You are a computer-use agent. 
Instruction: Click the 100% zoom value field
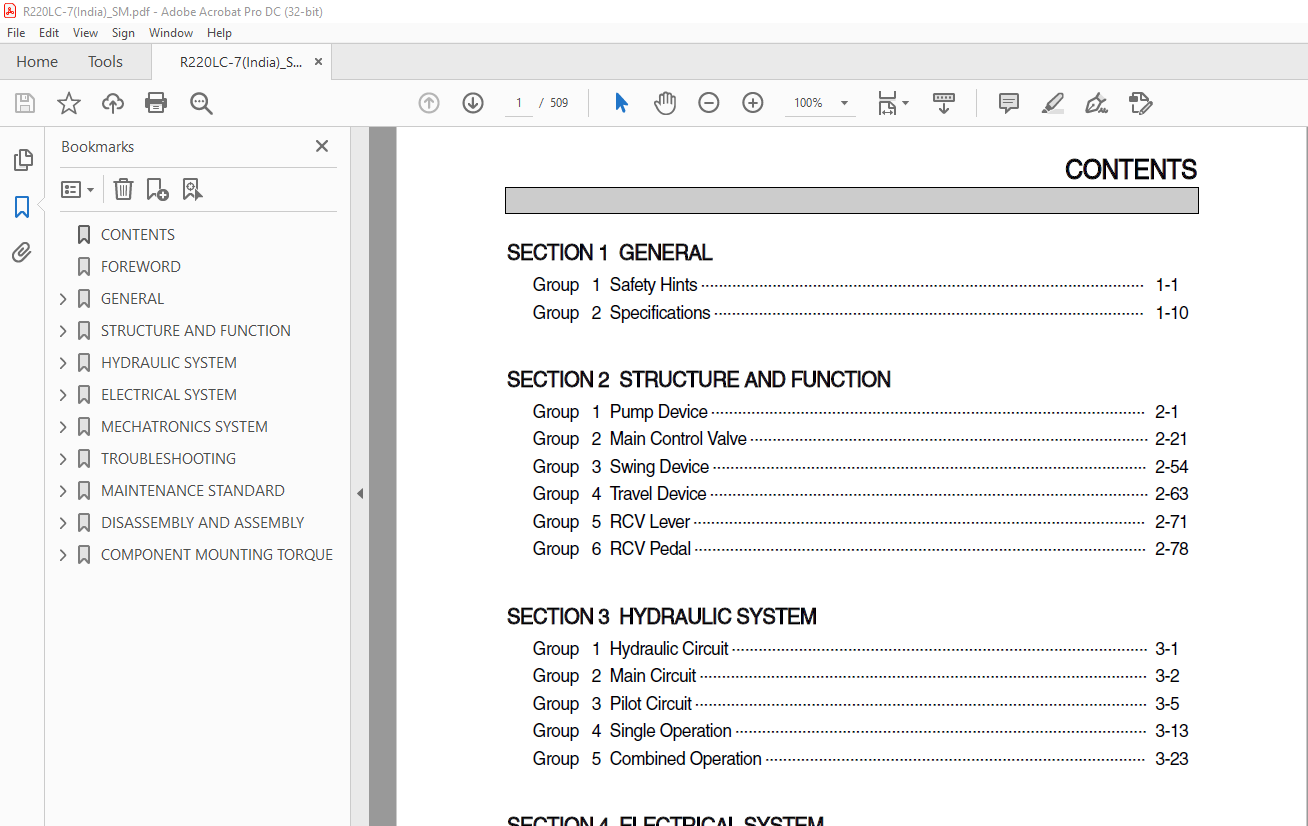[x=808, y=103]
